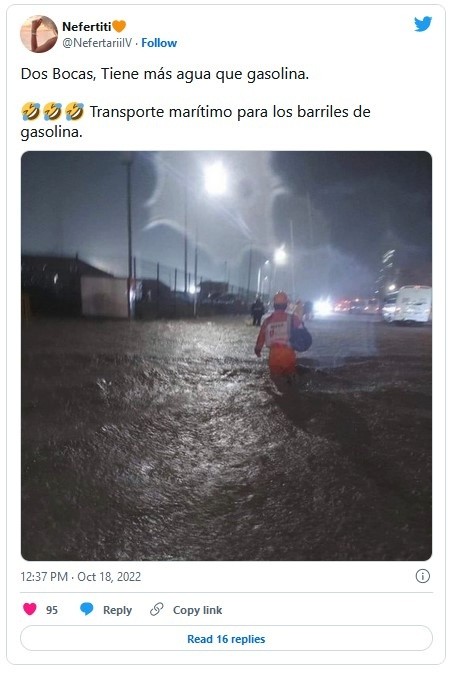
Task: Open Read 16 replies button
Action: pyautogui.click(x=226, y=638)
